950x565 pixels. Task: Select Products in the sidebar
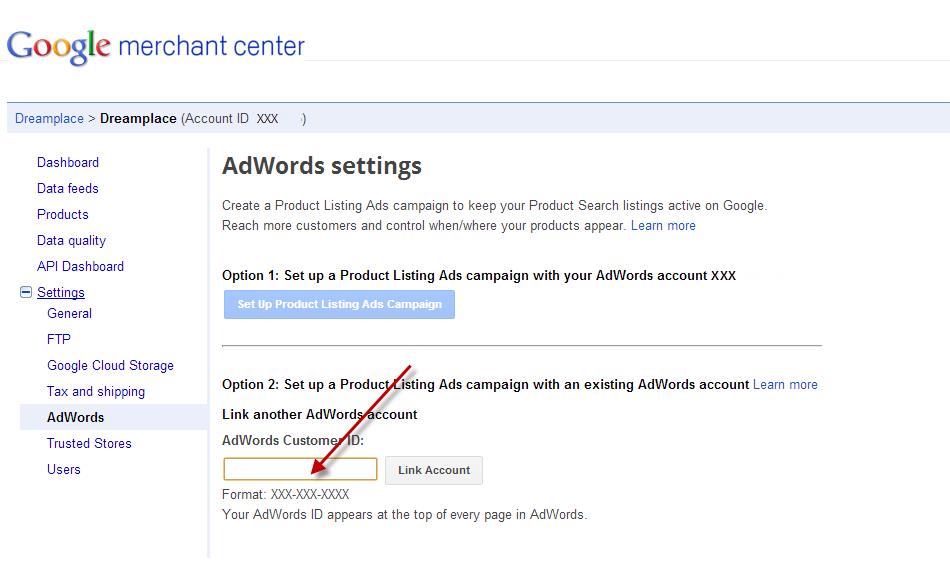tap(62, 214)
